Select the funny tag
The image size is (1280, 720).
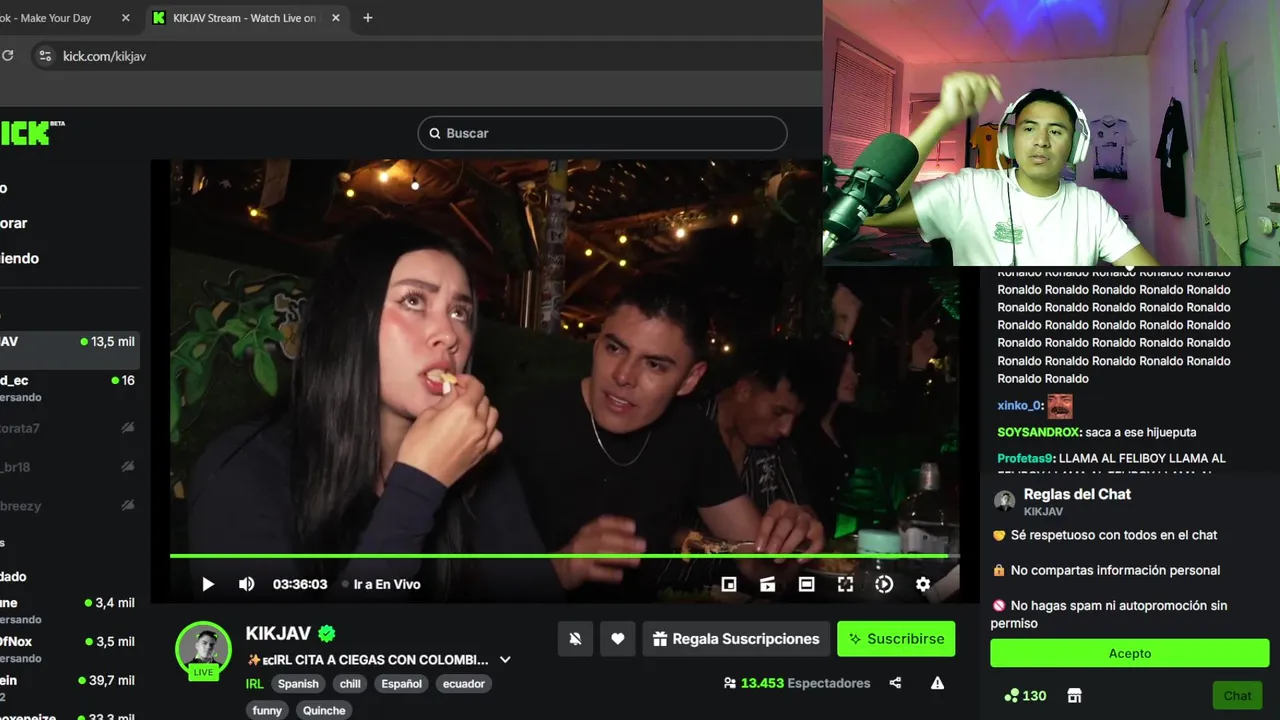[267, 710]
